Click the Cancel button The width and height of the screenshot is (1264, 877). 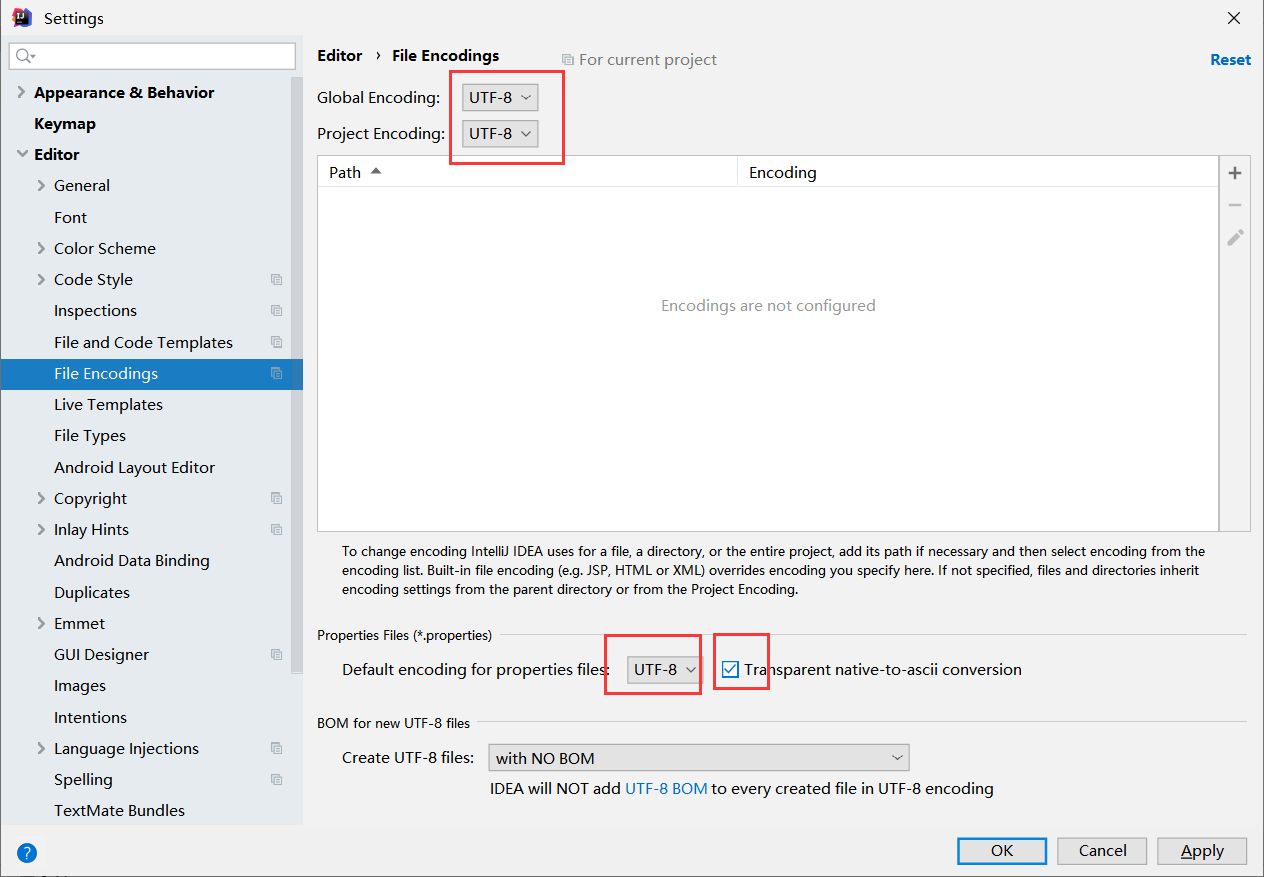1103,851
